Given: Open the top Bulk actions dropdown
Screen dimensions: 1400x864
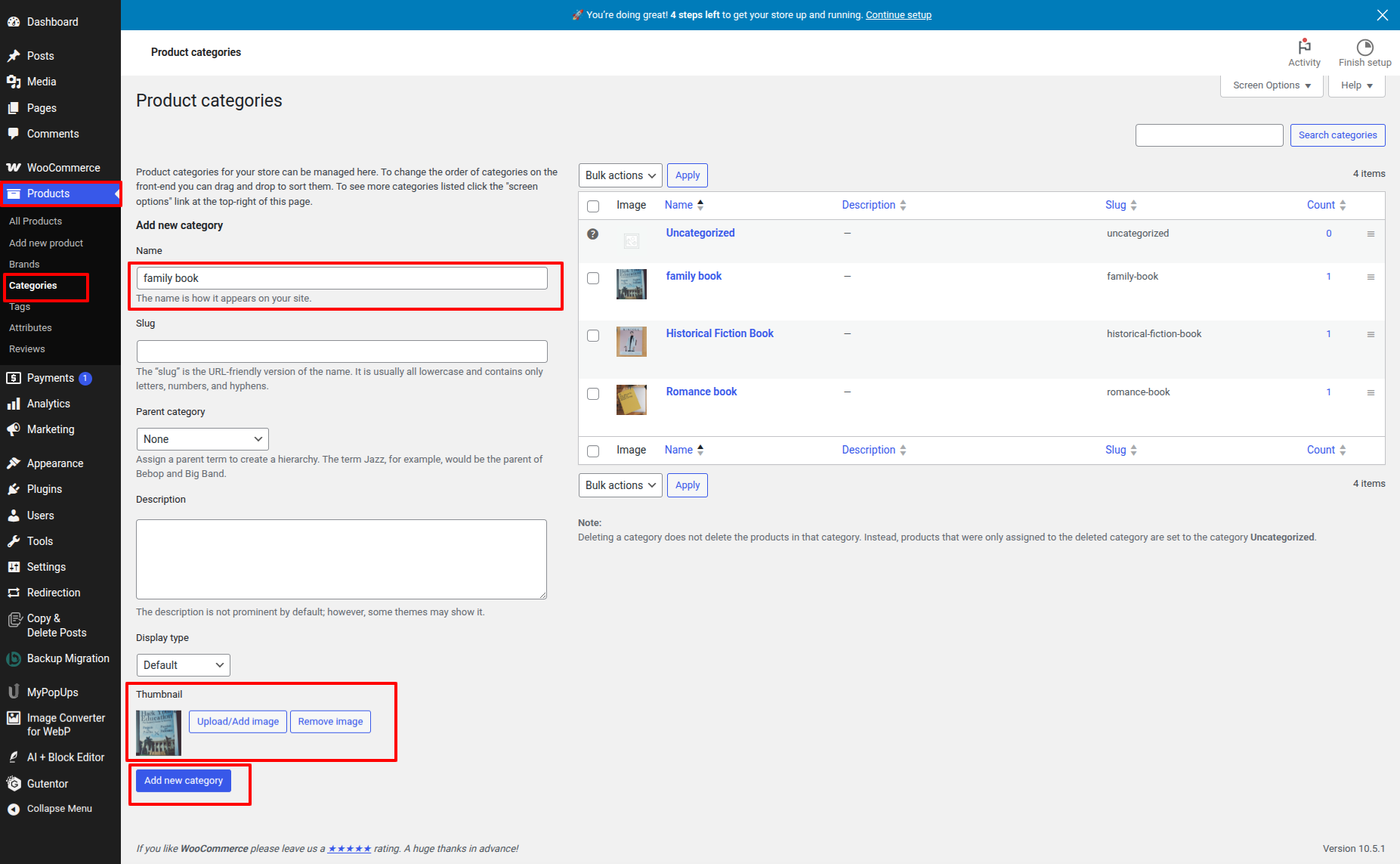Looking at the screenshot, I should [x=620, y=175].
